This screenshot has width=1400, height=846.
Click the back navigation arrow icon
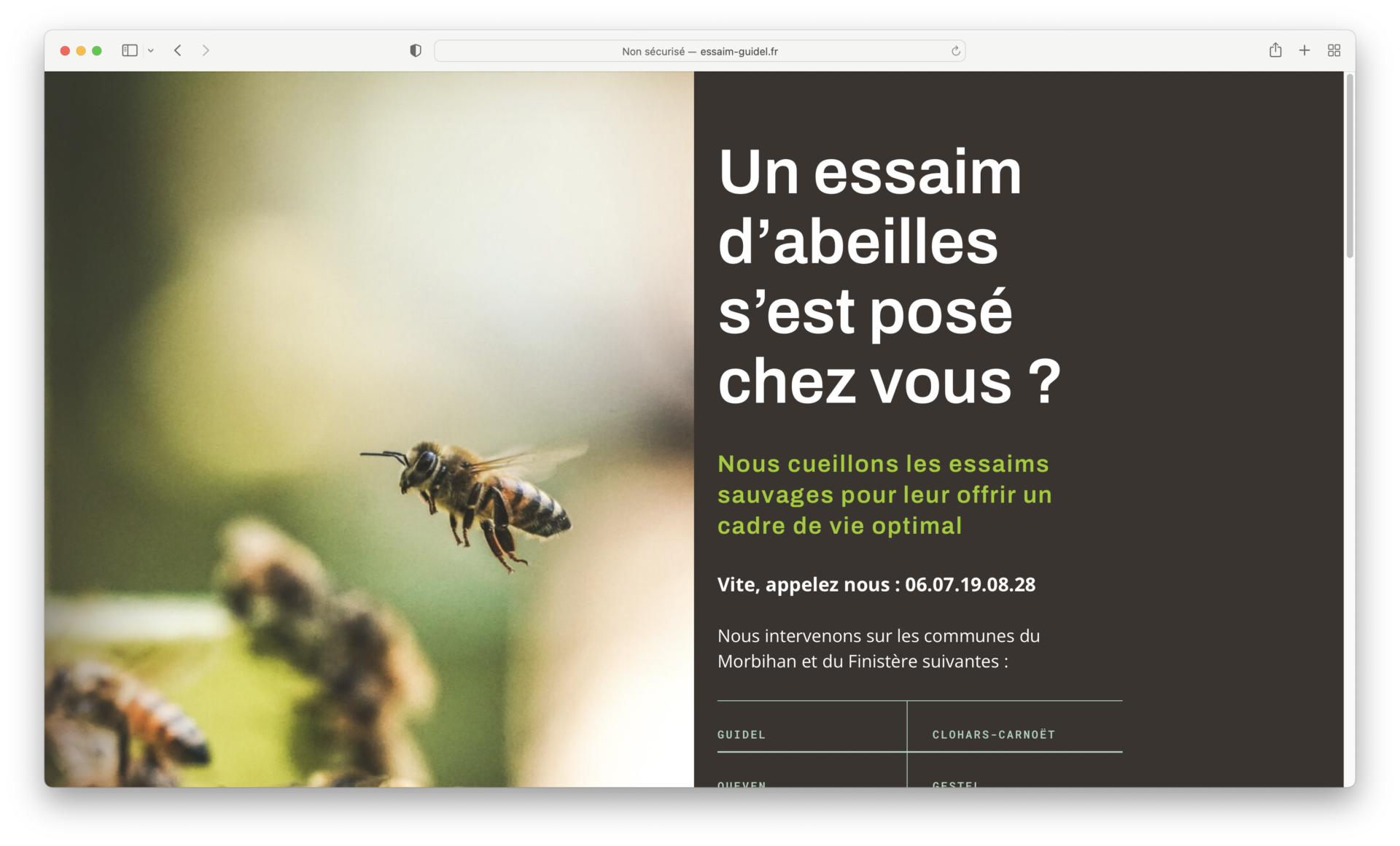(x=179, y=50)
